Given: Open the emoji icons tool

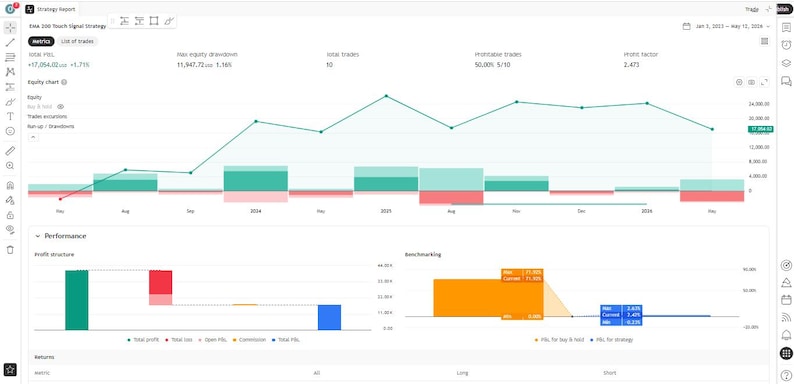Looking at the screenshot, I should click(x=10, y=131).
